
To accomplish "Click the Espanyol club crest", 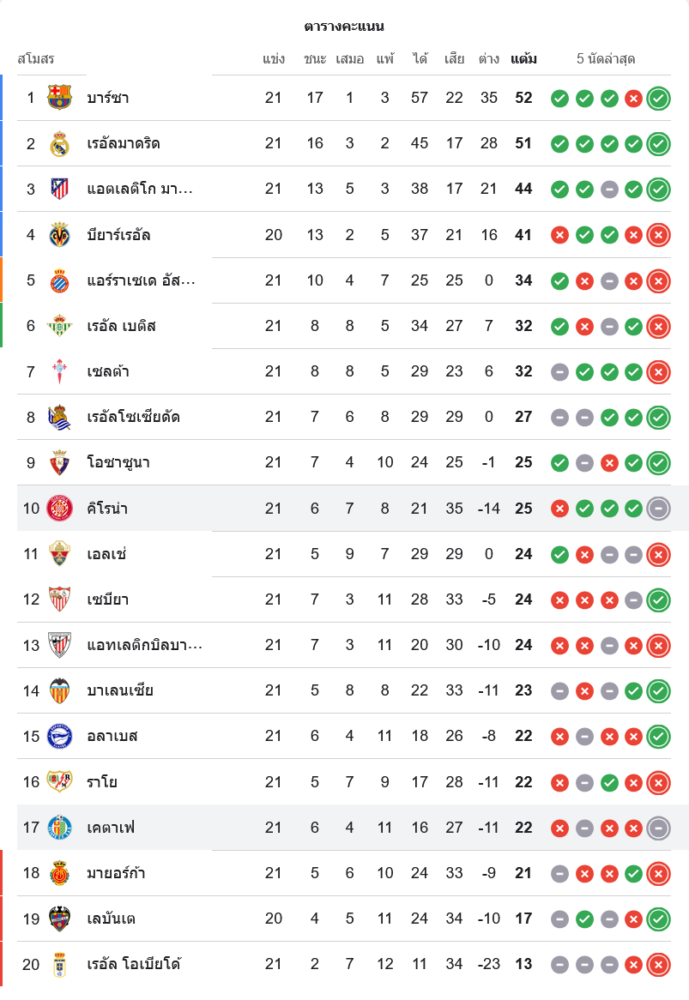I will click(60, 280).
